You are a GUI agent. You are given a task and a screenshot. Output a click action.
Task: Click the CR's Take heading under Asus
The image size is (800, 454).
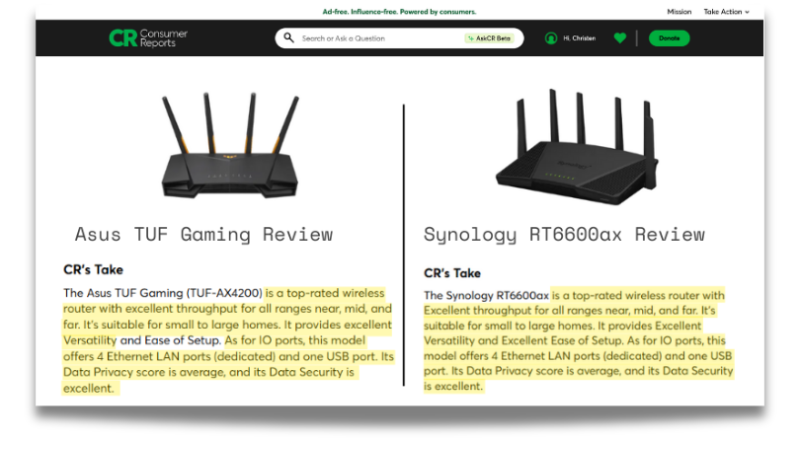93,269
